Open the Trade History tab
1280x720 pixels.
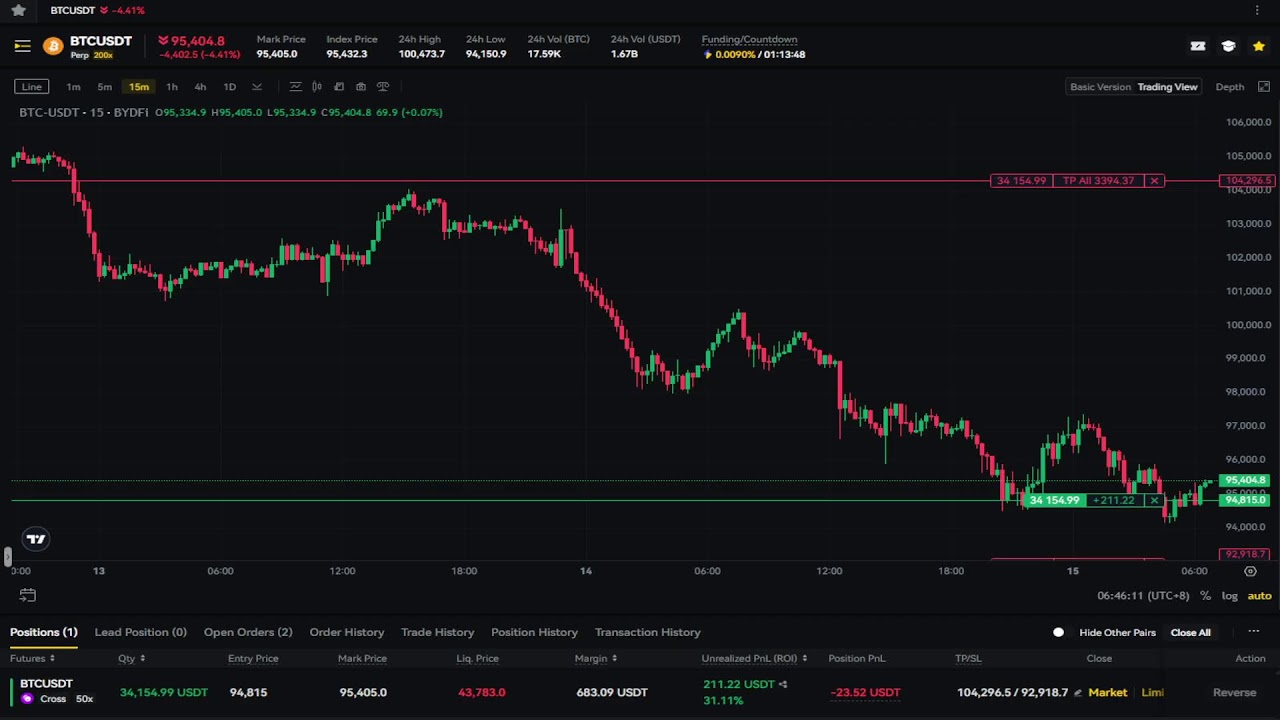437,632
